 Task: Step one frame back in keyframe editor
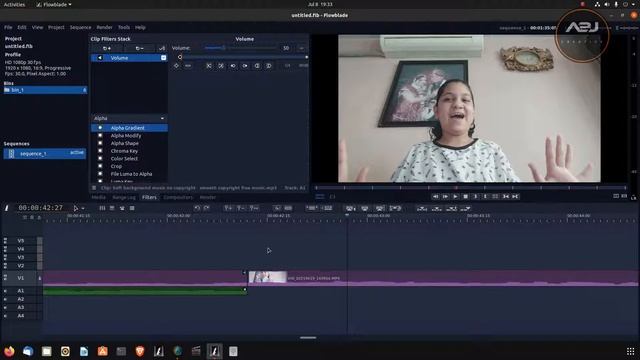233,66
